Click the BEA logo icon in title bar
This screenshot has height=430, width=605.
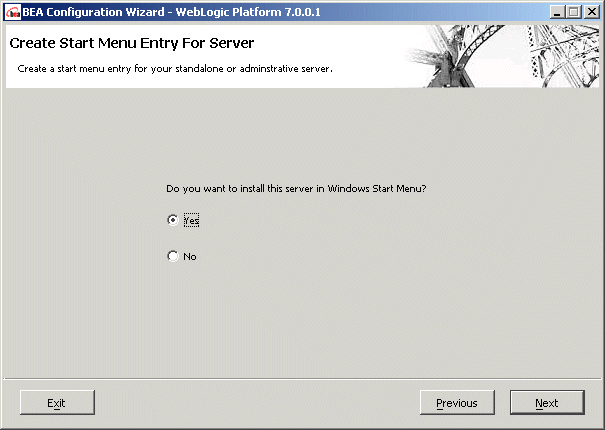tap(13, 12)
